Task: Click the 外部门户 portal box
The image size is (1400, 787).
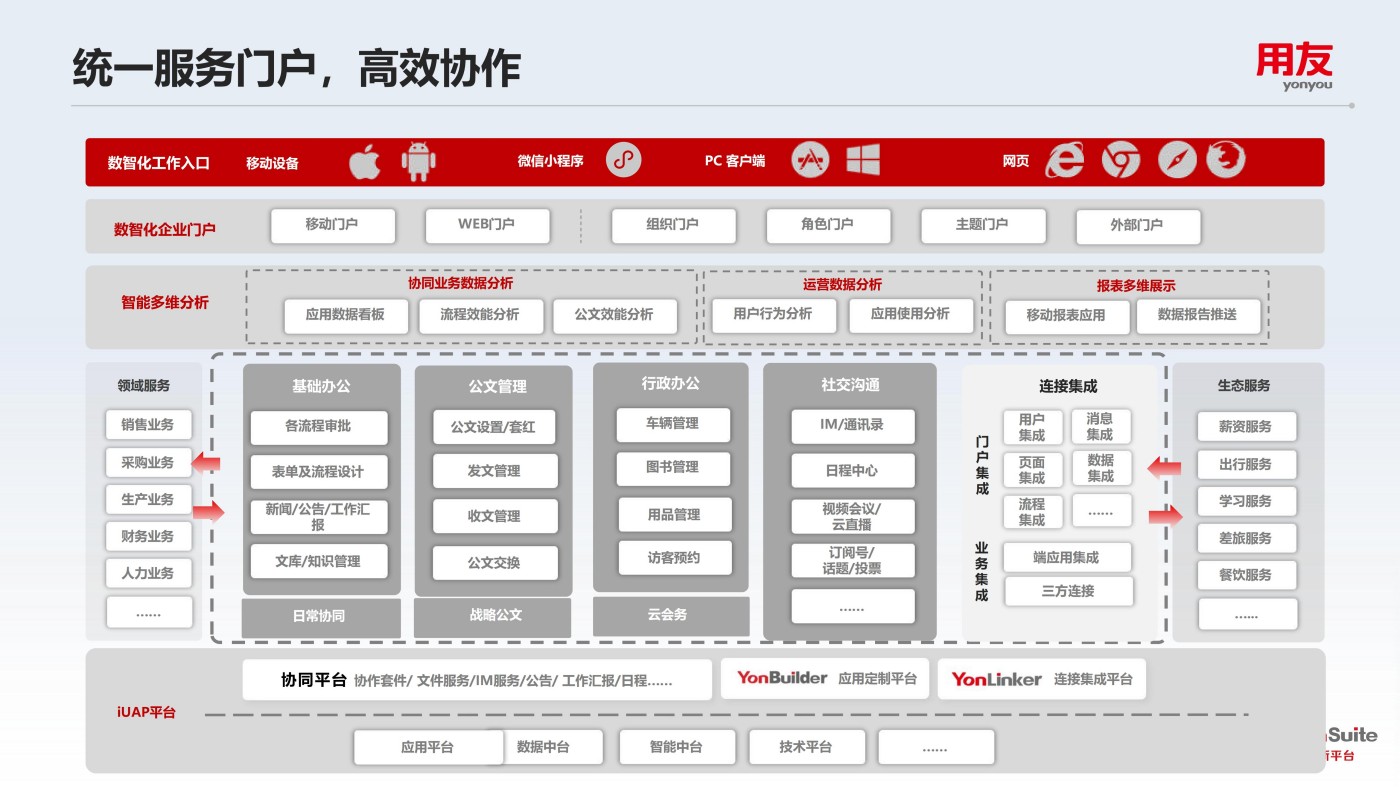Action: point(1137,226)
